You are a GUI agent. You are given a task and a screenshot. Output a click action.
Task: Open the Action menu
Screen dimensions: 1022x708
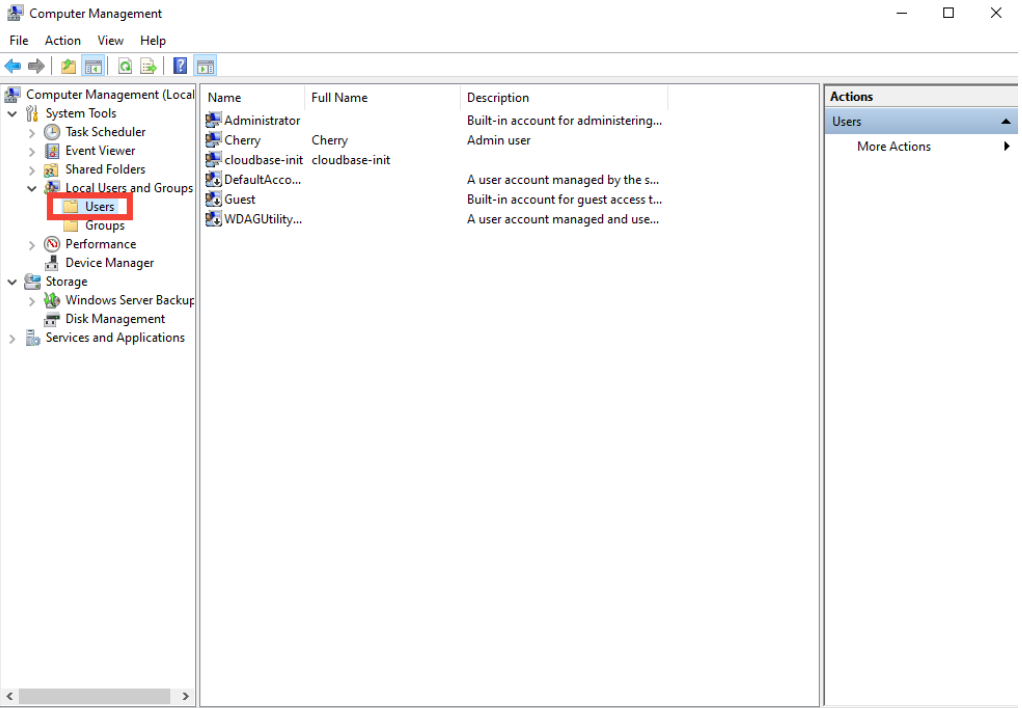(62, 40)
